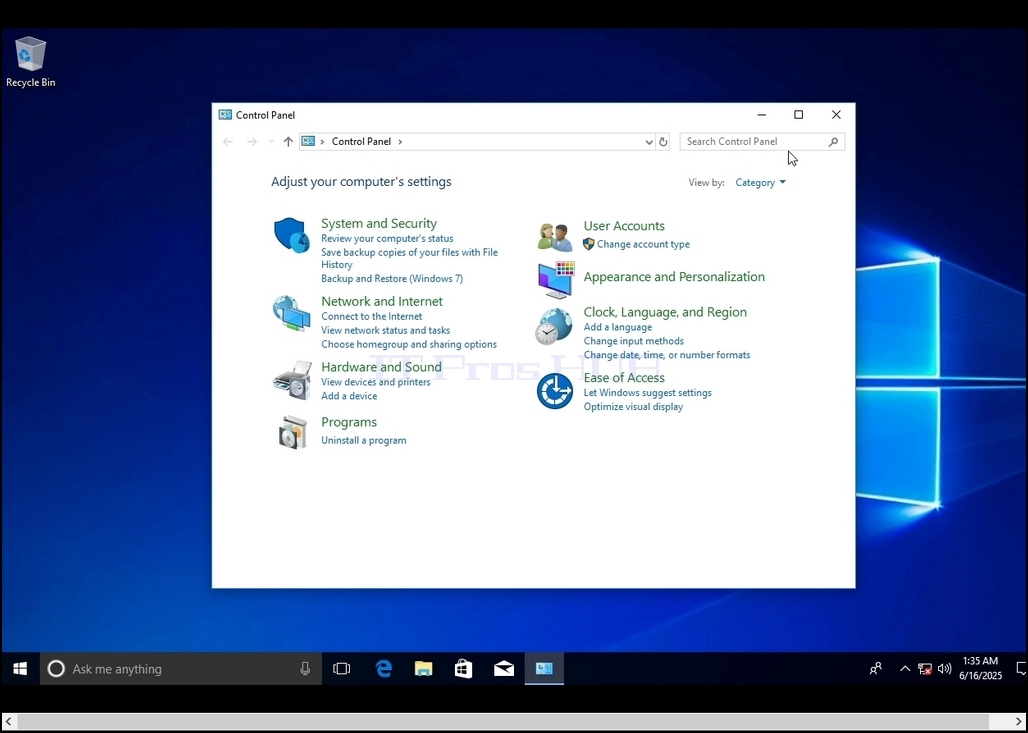The width and height of the screenshot is (1028, 733).
Task: Show hidden system tray icons
Action: [x=905, y=669]
